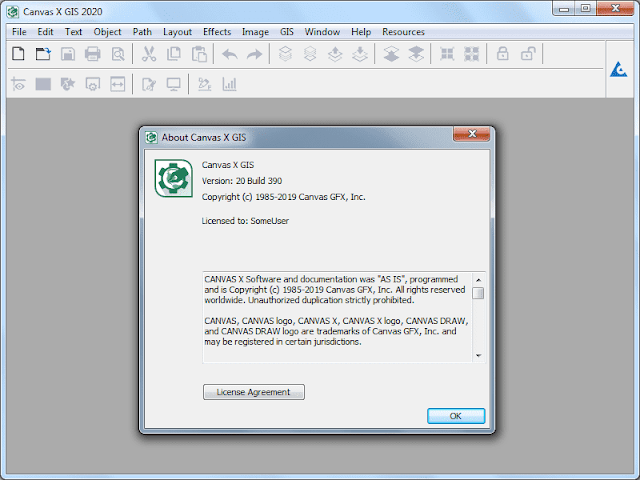This screenshot has height=480, width=640.
Task: Close the About Canvas X GIS dialog
Action: coord(471,134)
